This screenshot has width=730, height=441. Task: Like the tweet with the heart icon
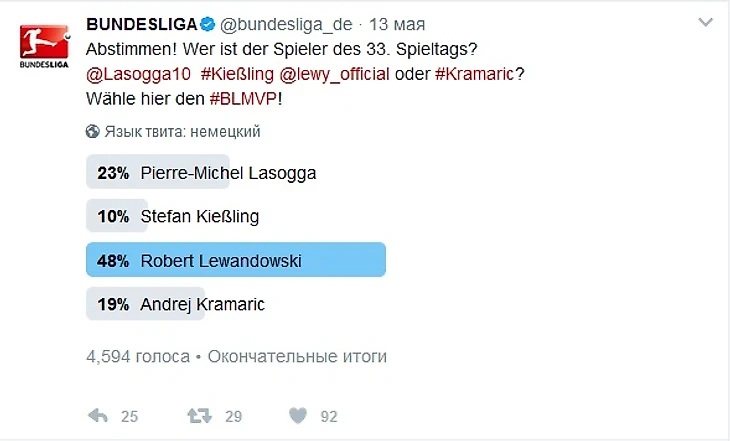tap(297, 416)
